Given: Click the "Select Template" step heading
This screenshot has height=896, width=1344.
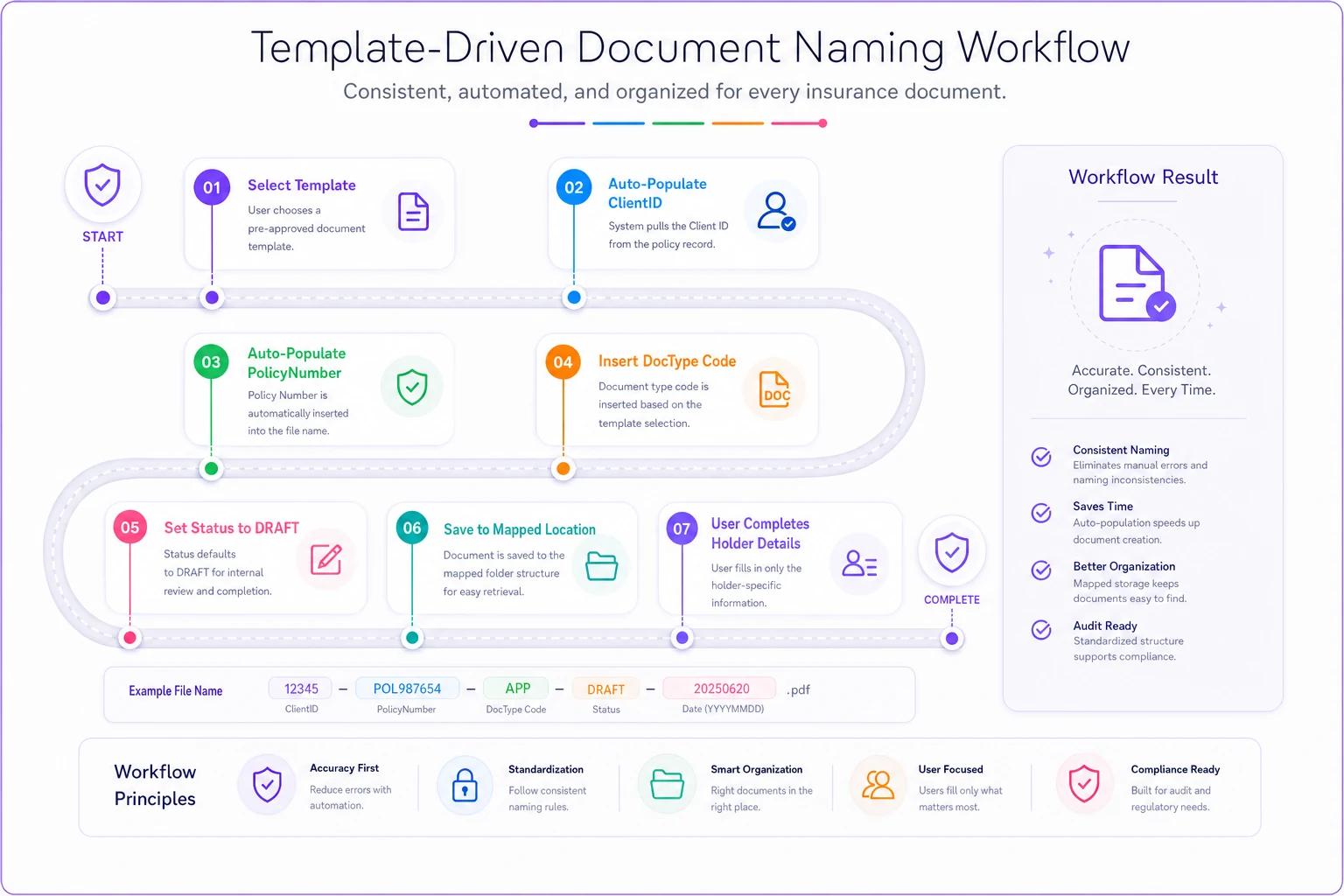Looking at the screenshot, I should pos(302,185).
